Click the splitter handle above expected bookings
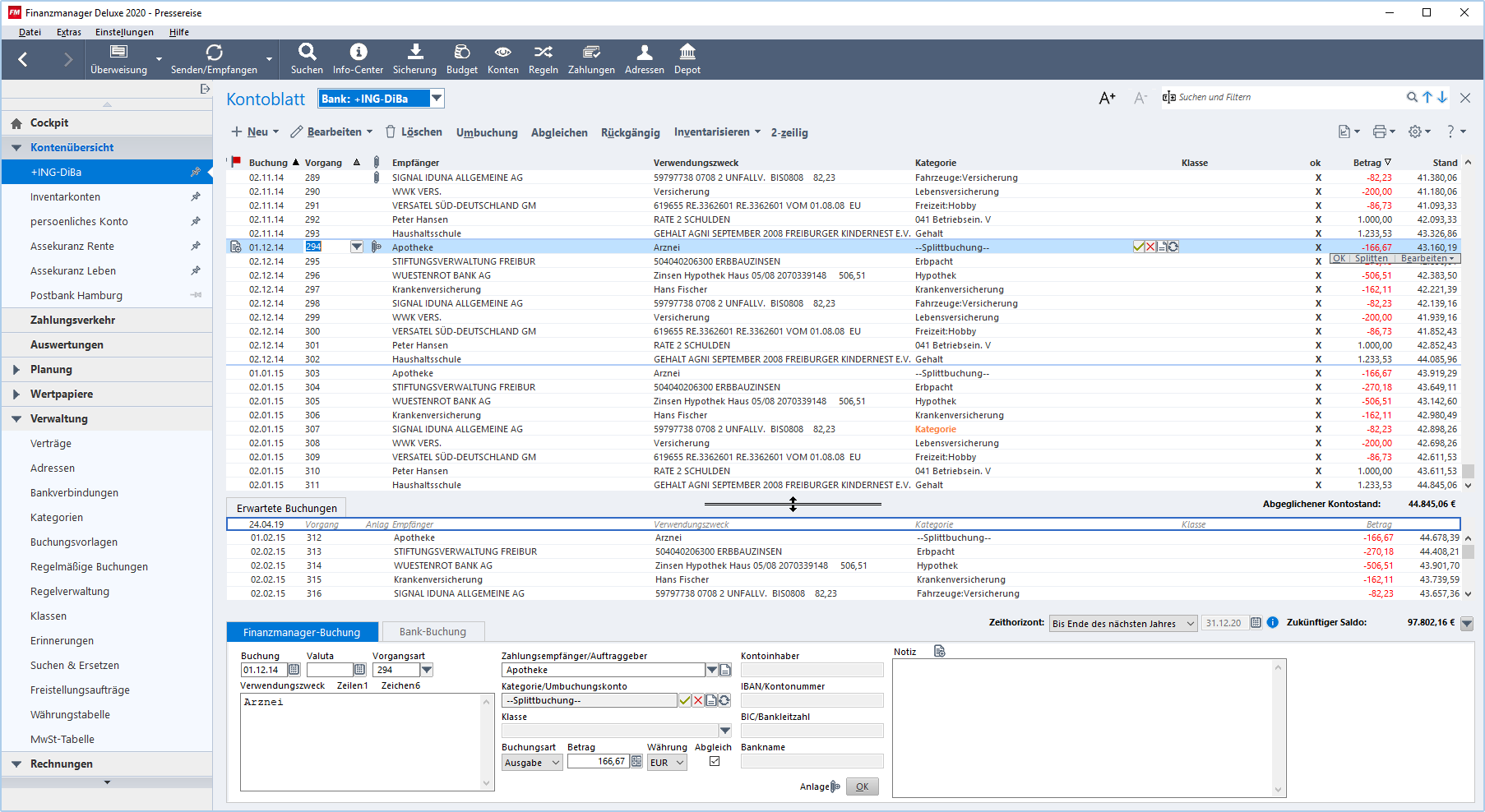This screenshot has height=812, width=1485. click(x=793, y=504)
